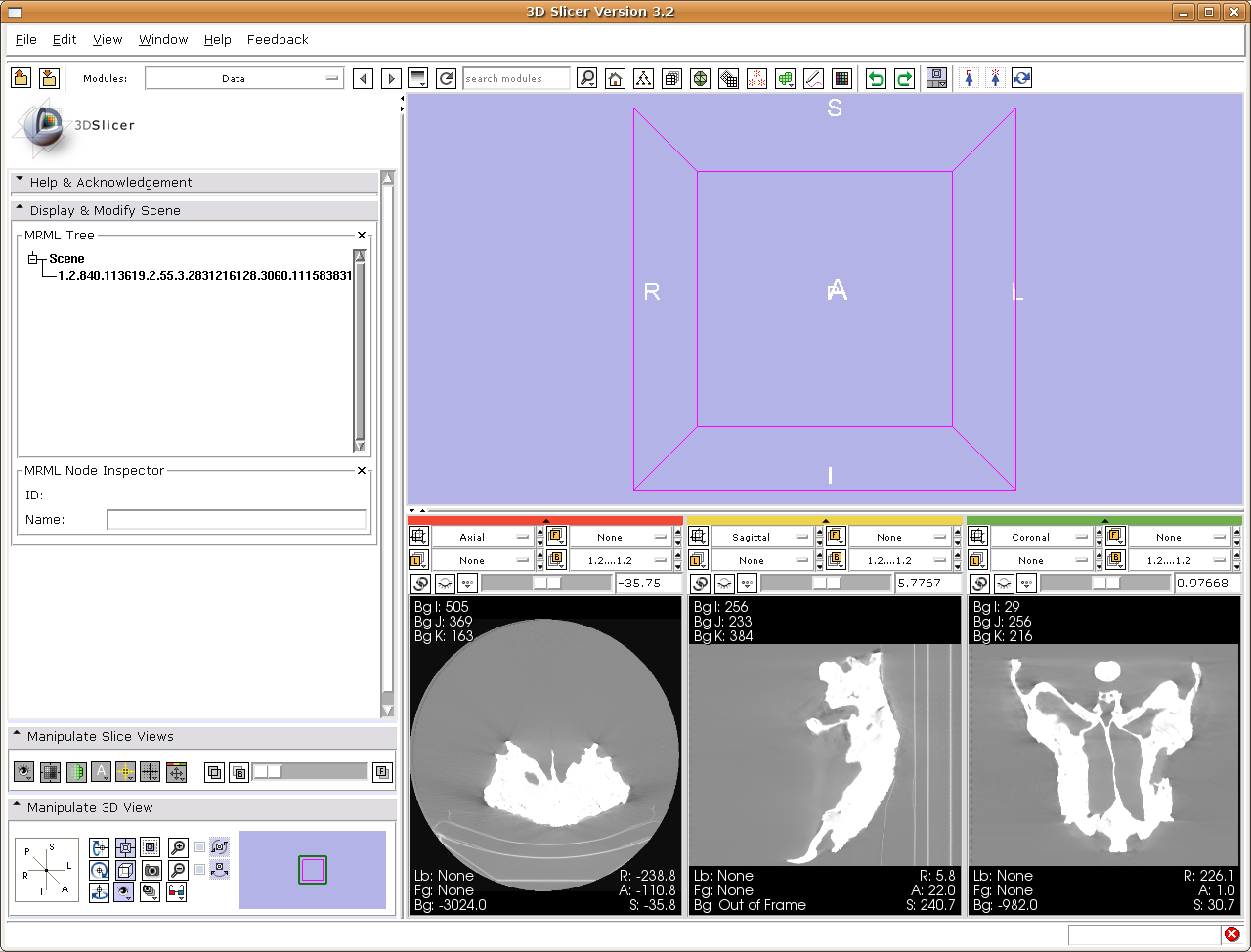Zoom in the 3D view
The image size is (1251, 952).
pyautogui.click(x=178, y=847)
